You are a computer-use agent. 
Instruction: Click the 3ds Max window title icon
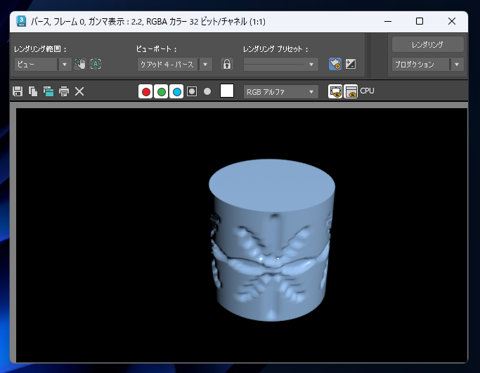(21, 21)
